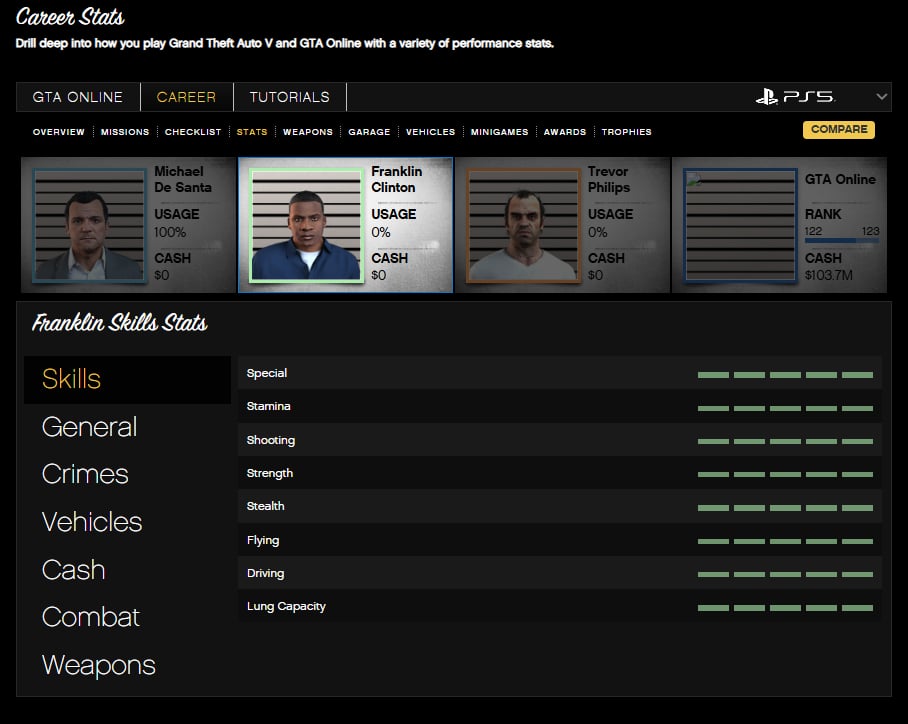
Task: Select General in the stats sidebar
Action: tap(89, 427)
